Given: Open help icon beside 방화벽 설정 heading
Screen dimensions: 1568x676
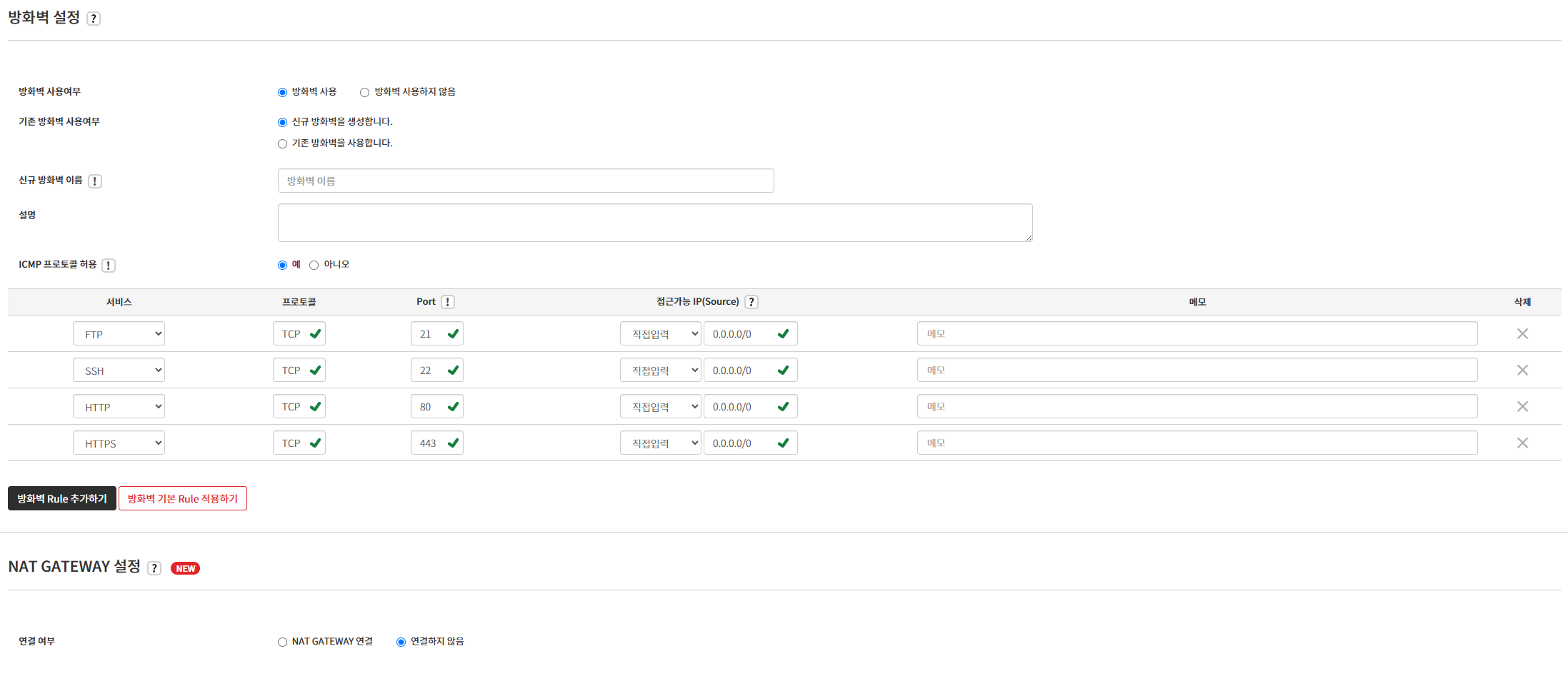Looking at the screenshot, I should pos(94,19).
